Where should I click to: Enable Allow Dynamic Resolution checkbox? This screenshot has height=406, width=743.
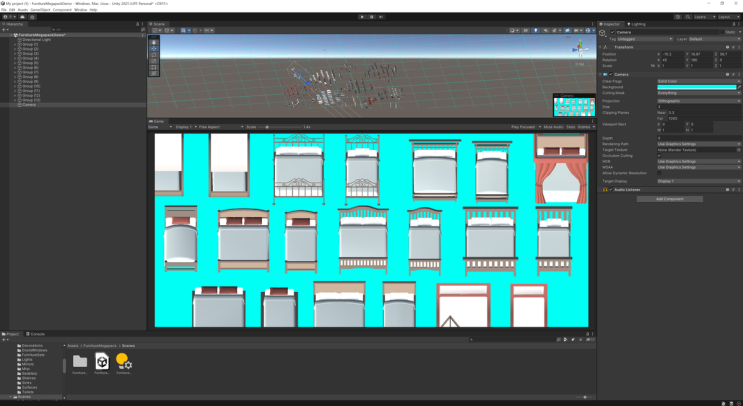click(x=659, y=173)
